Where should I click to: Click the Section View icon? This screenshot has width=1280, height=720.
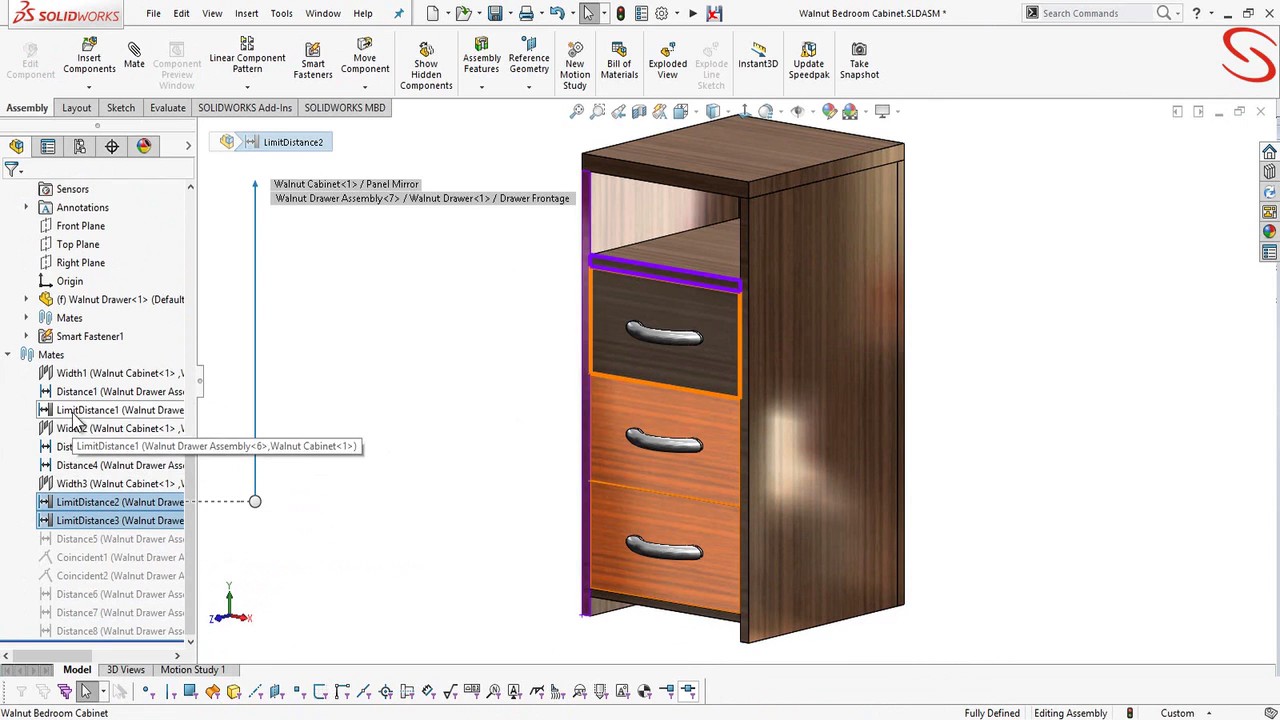(639, 112)
